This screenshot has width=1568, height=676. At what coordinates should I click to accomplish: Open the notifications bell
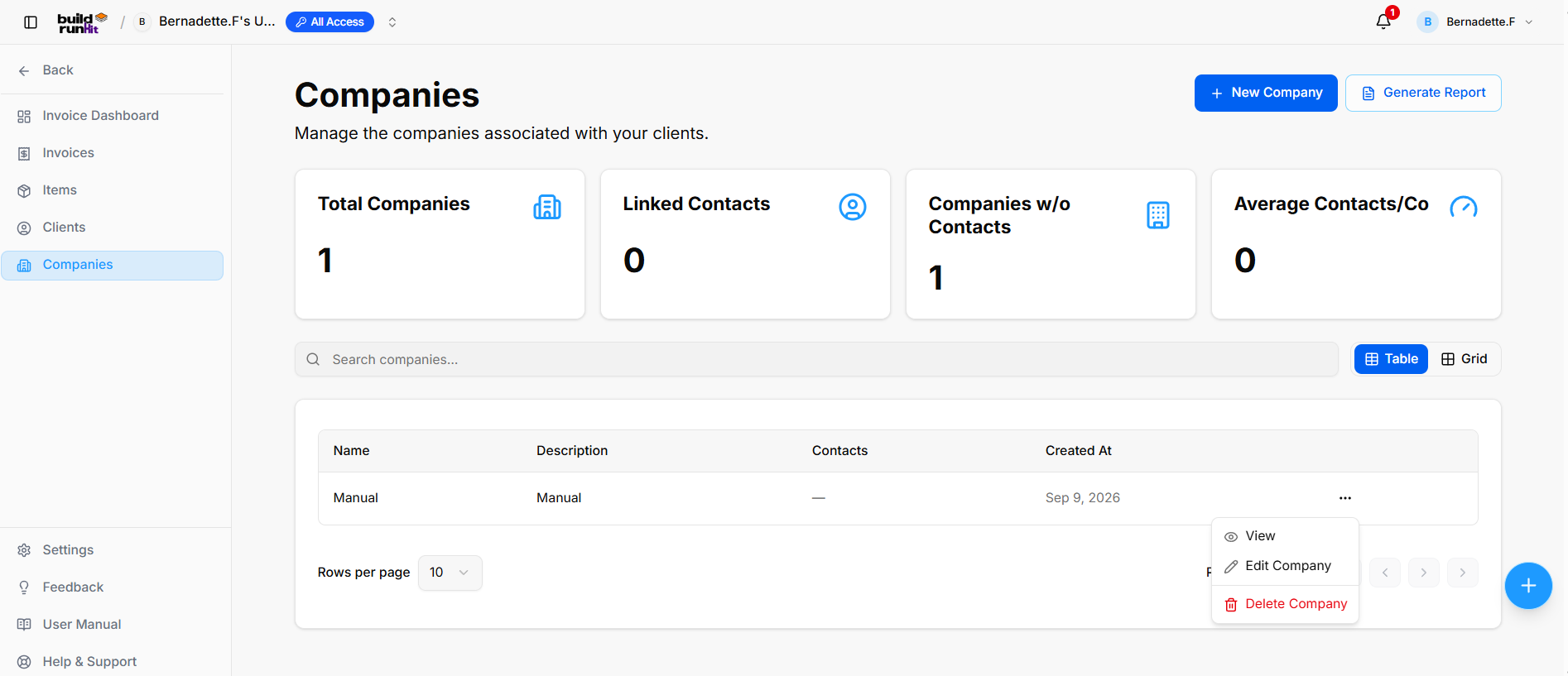1383,22
